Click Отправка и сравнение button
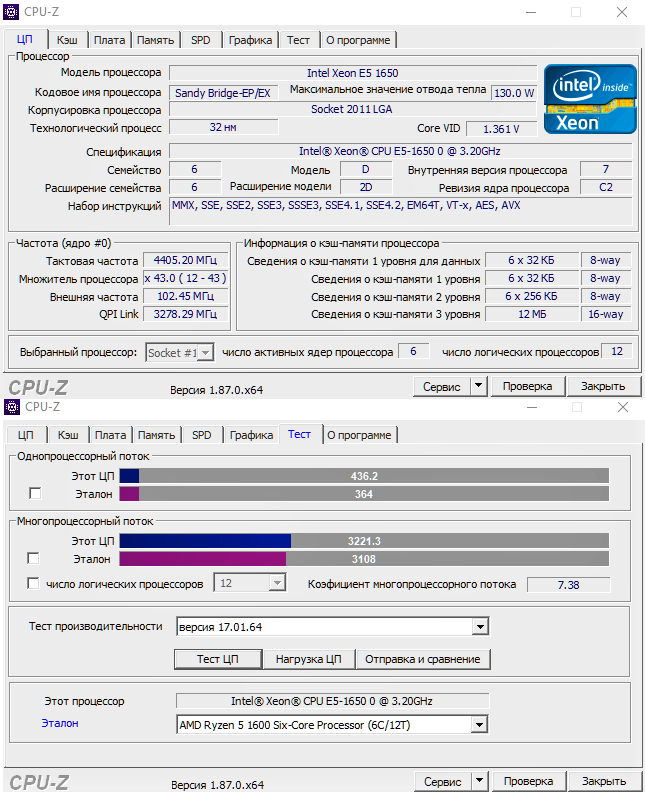Viewport: 645px width, 793px height. point(423,659)
